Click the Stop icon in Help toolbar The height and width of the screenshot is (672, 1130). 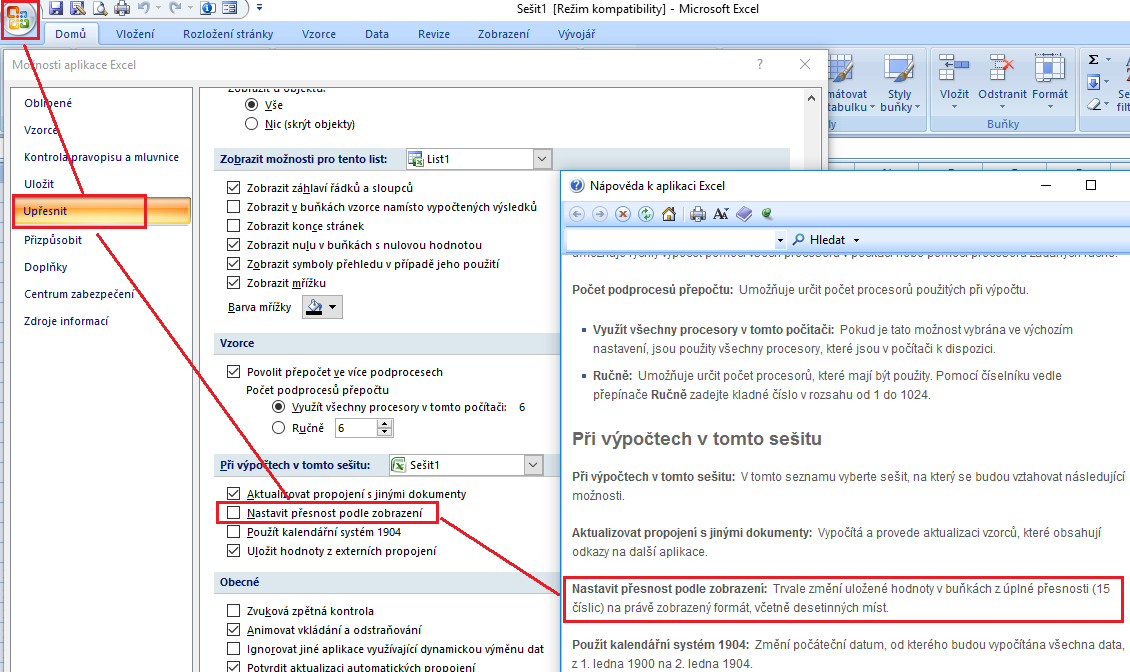623,214
